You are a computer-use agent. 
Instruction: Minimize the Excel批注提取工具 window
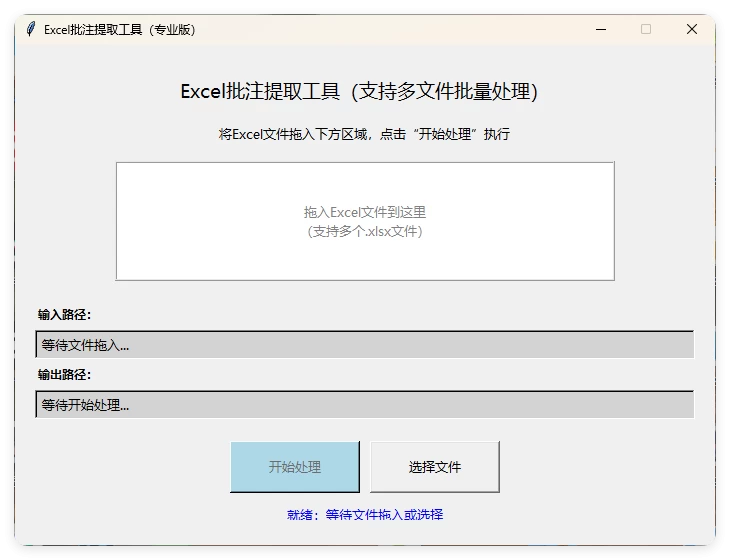coord(601,29)
